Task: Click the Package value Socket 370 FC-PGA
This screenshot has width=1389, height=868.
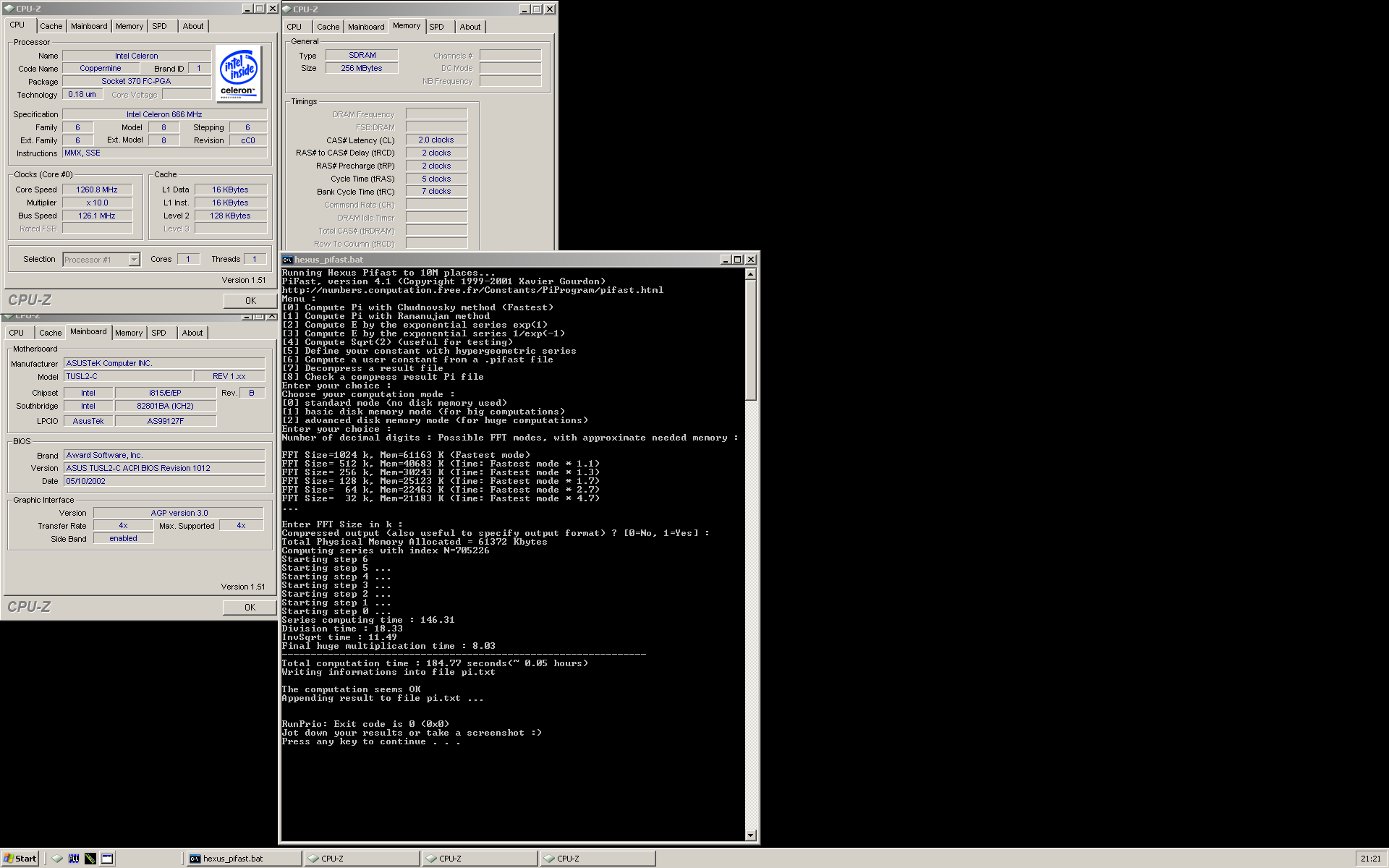Action: tap(137, 81)
